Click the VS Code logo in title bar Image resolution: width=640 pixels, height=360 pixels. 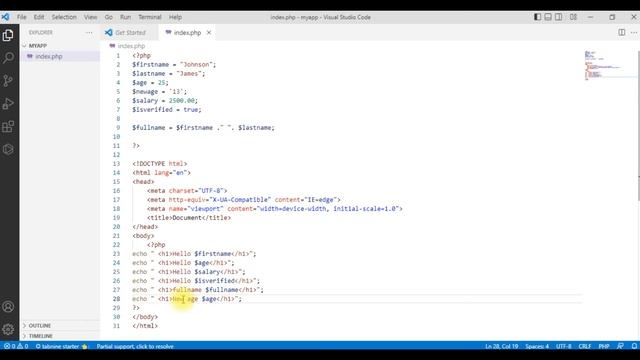click(x=5, y=17)
